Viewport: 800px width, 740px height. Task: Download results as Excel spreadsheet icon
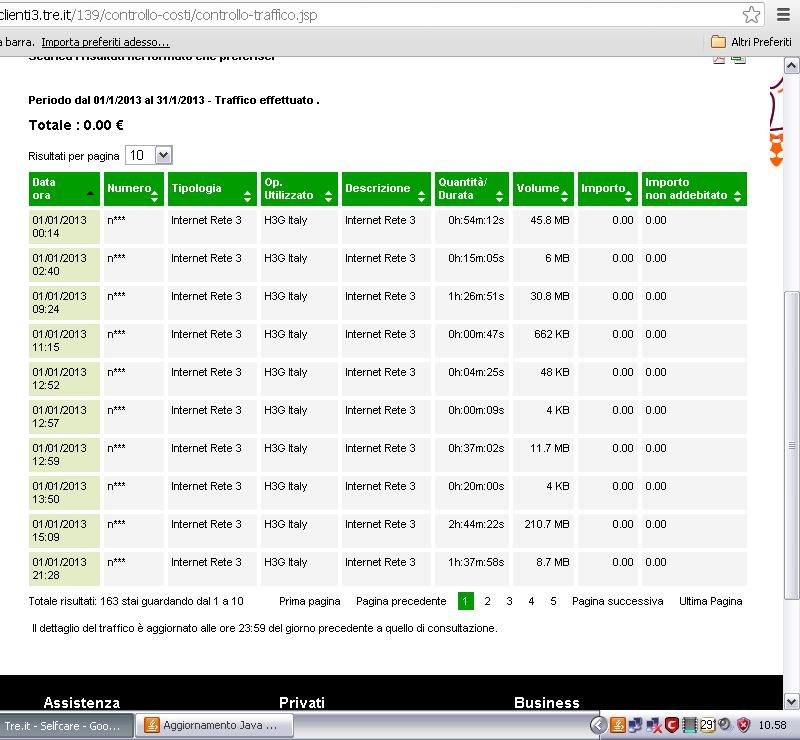738,60
